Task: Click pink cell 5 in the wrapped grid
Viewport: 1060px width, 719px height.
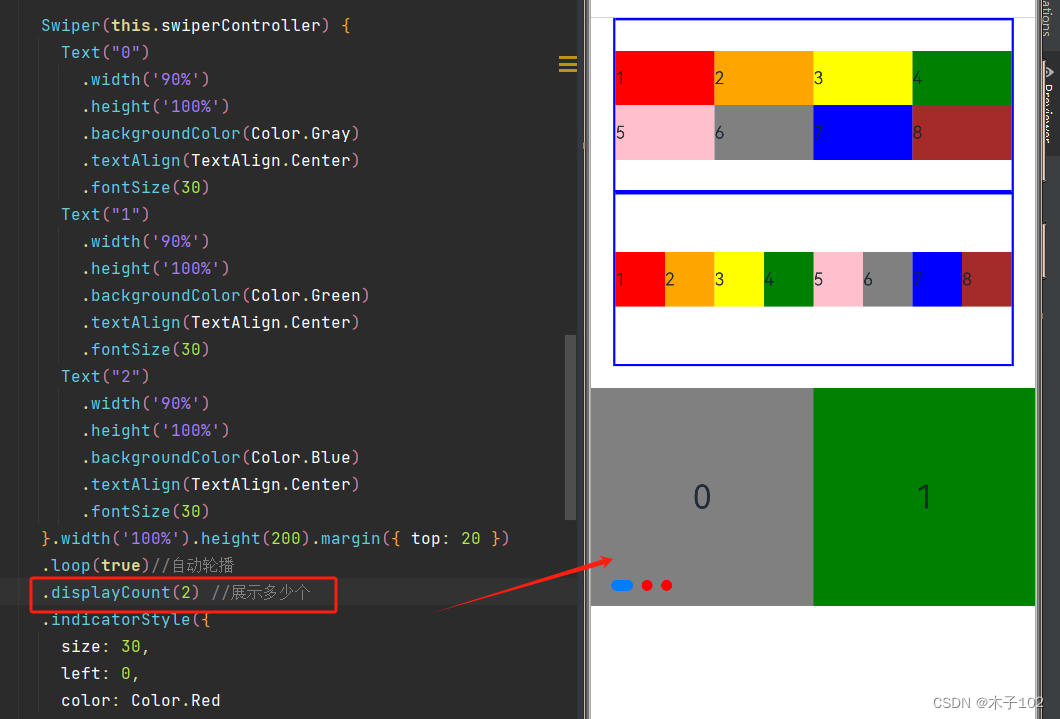Action: [x=665, y=132]
